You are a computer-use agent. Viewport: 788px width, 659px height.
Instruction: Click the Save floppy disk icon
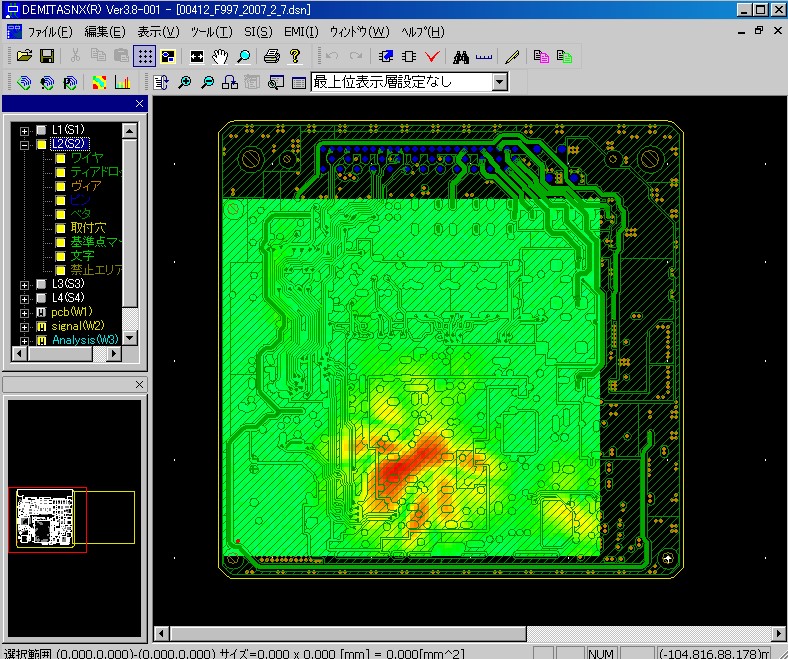[46, 56]
